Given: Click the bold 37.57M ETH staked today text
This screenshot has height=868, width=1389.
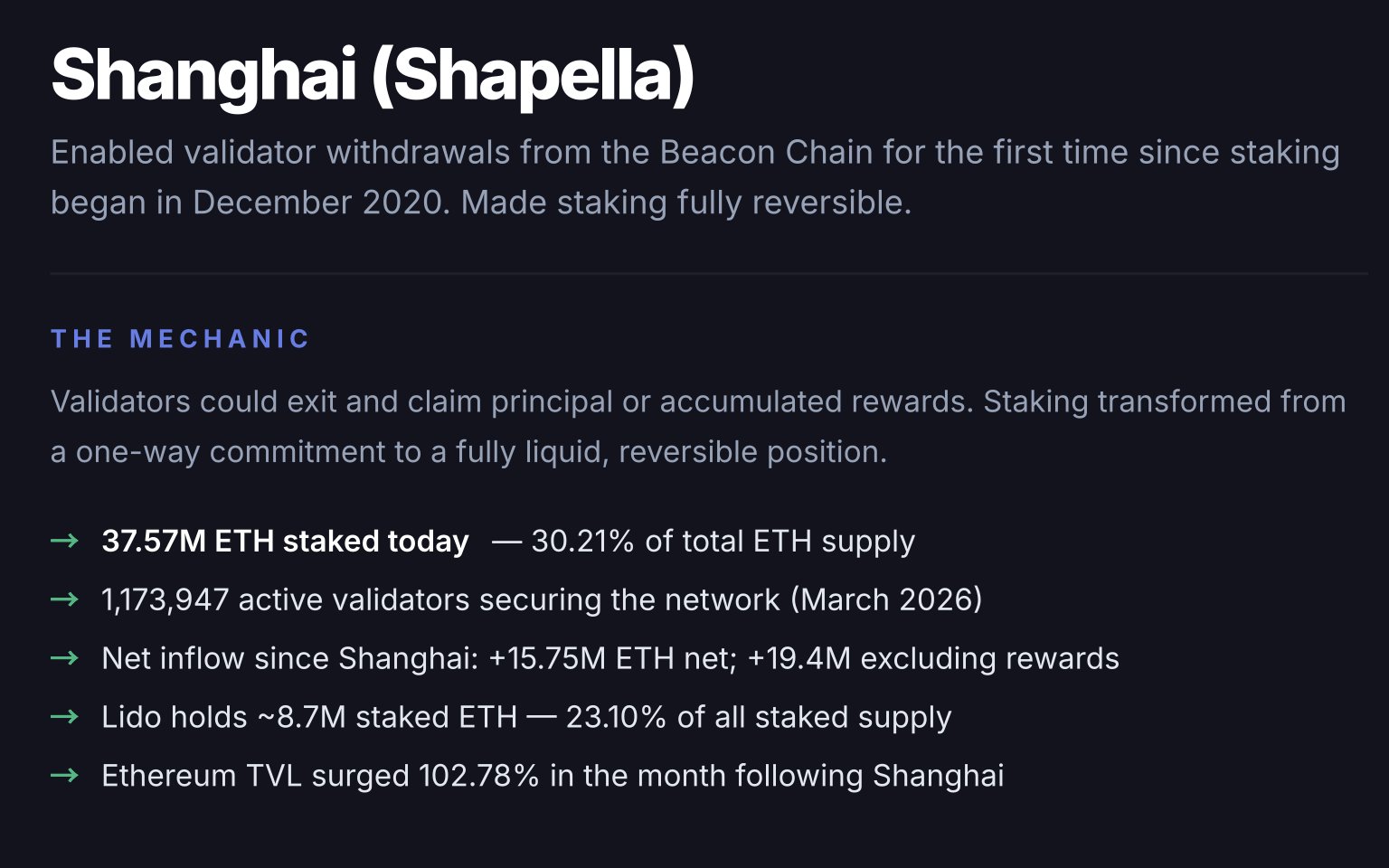Looking at the screenshot, I should (285, 541).
